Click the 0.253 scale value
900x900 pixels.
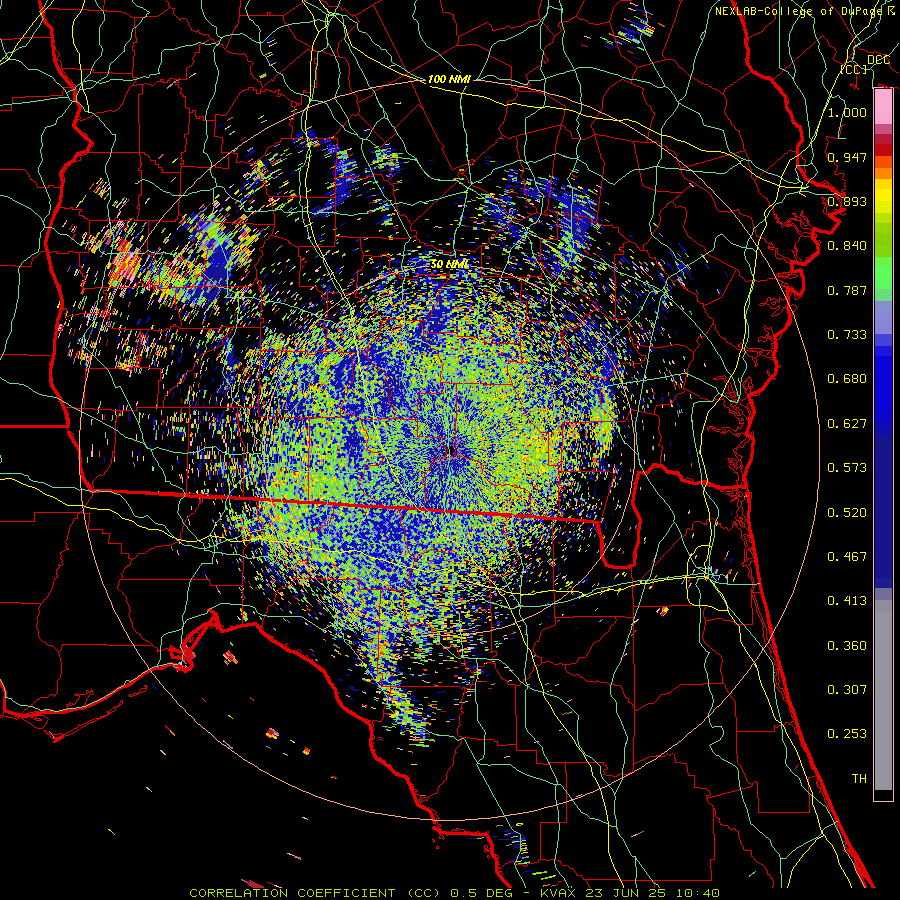pos(847,734)
